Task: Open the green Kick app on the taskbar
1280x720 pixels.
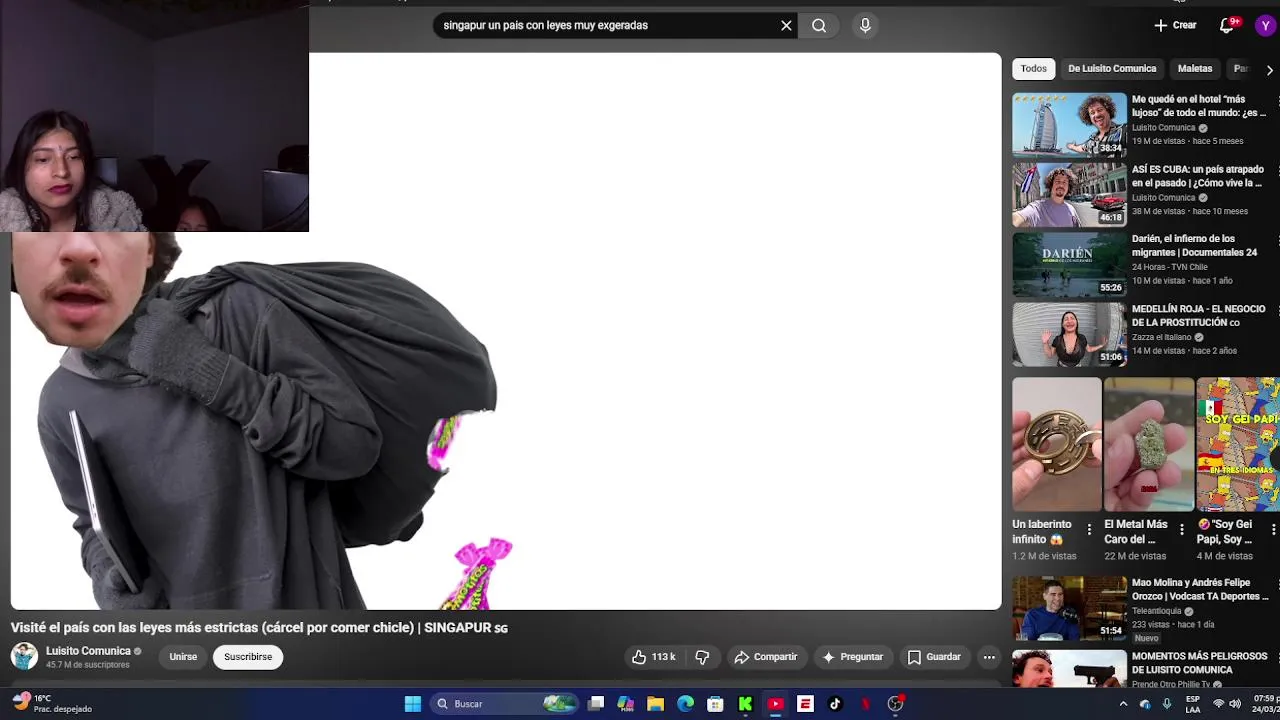Action: [745, 704]
